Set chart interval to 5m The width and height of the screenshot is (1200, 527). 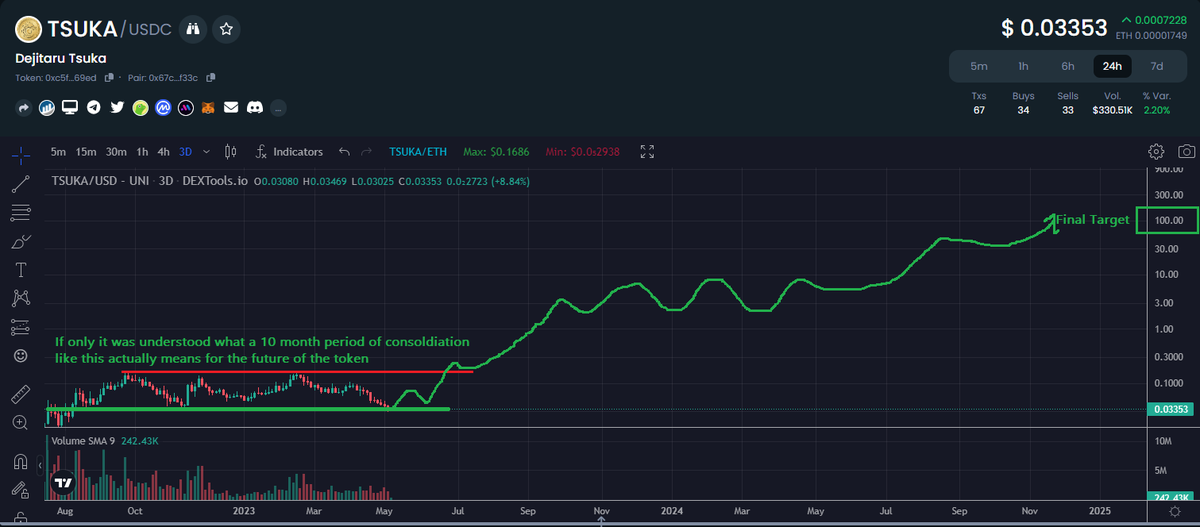tap(58, 152)
